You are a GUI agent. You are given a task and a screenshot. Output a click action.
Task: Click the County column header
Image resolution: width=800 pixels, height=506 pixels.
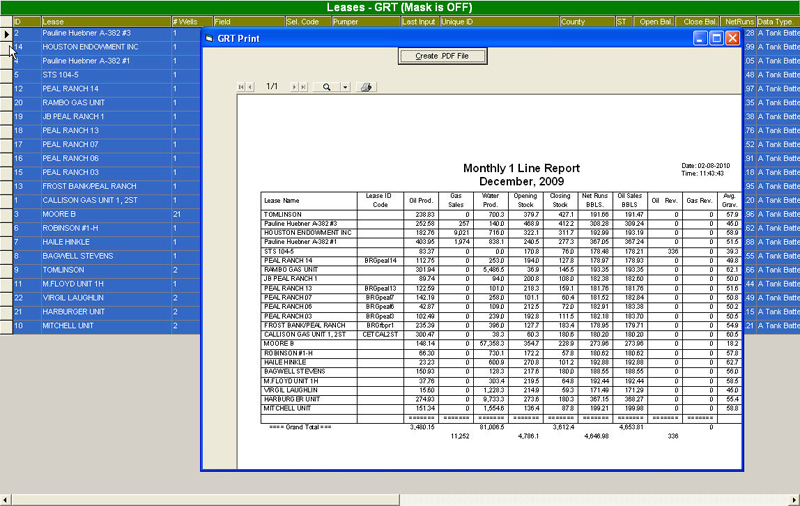pyautogui.click(x=587, y=21)
